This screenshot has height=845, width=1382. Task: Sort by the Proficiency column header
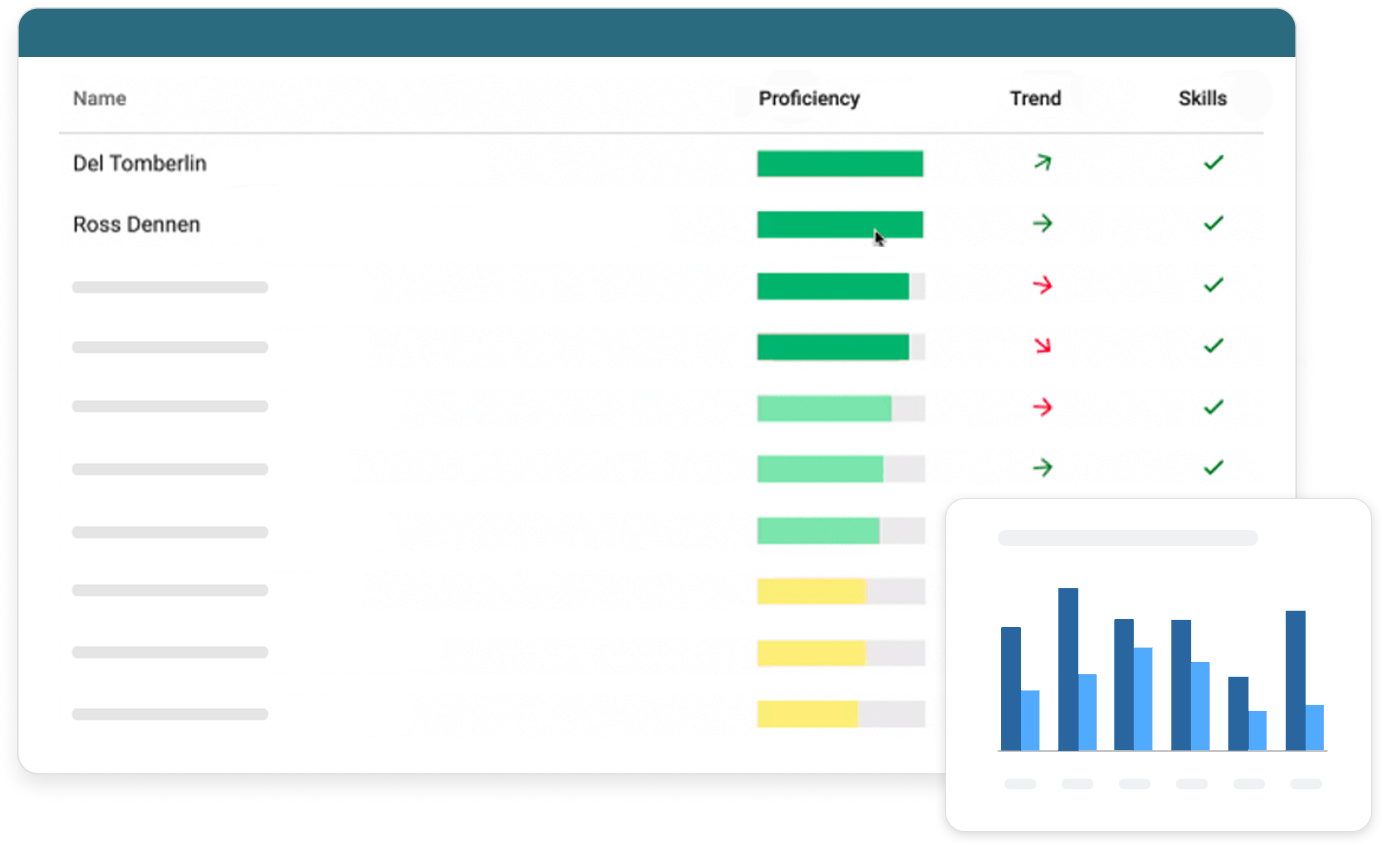pos(809,98)
